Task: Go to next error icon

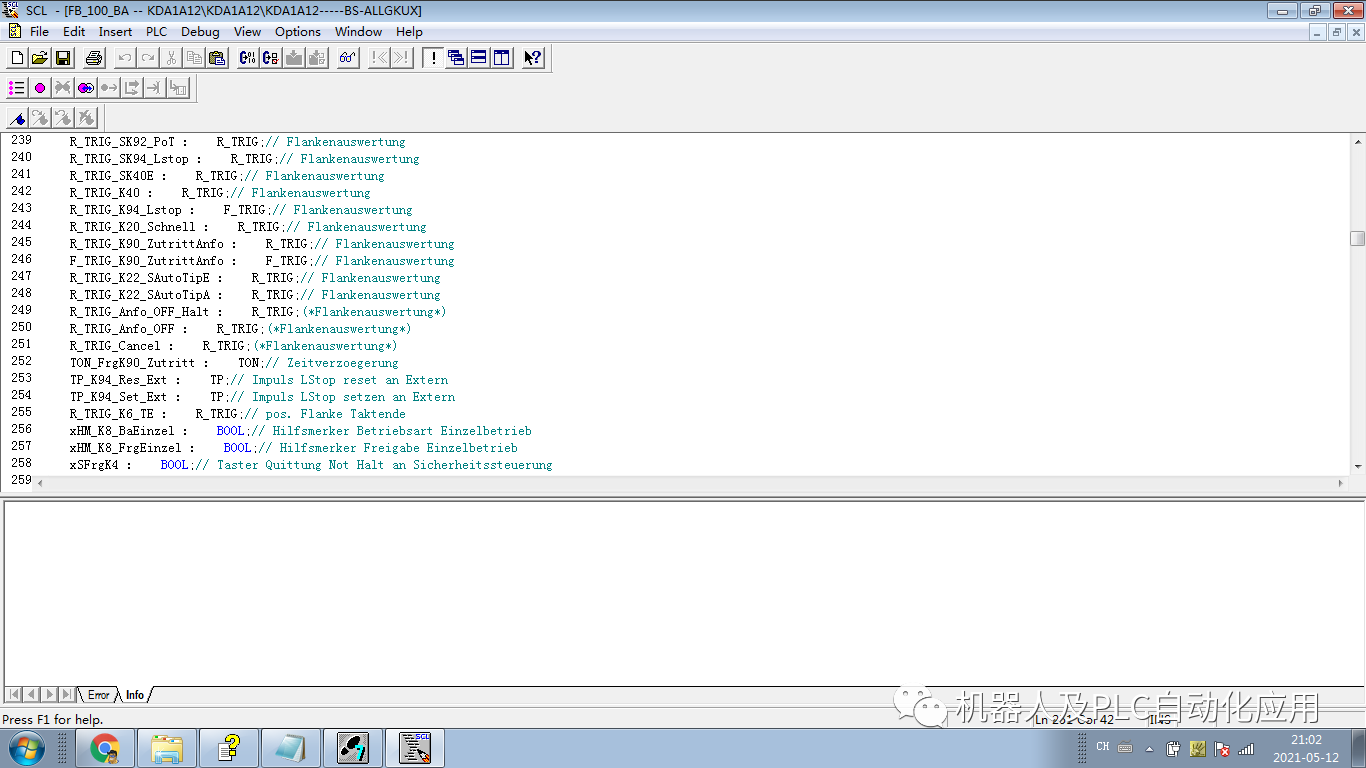Action: pyautogui.click(x=401, y=58)
